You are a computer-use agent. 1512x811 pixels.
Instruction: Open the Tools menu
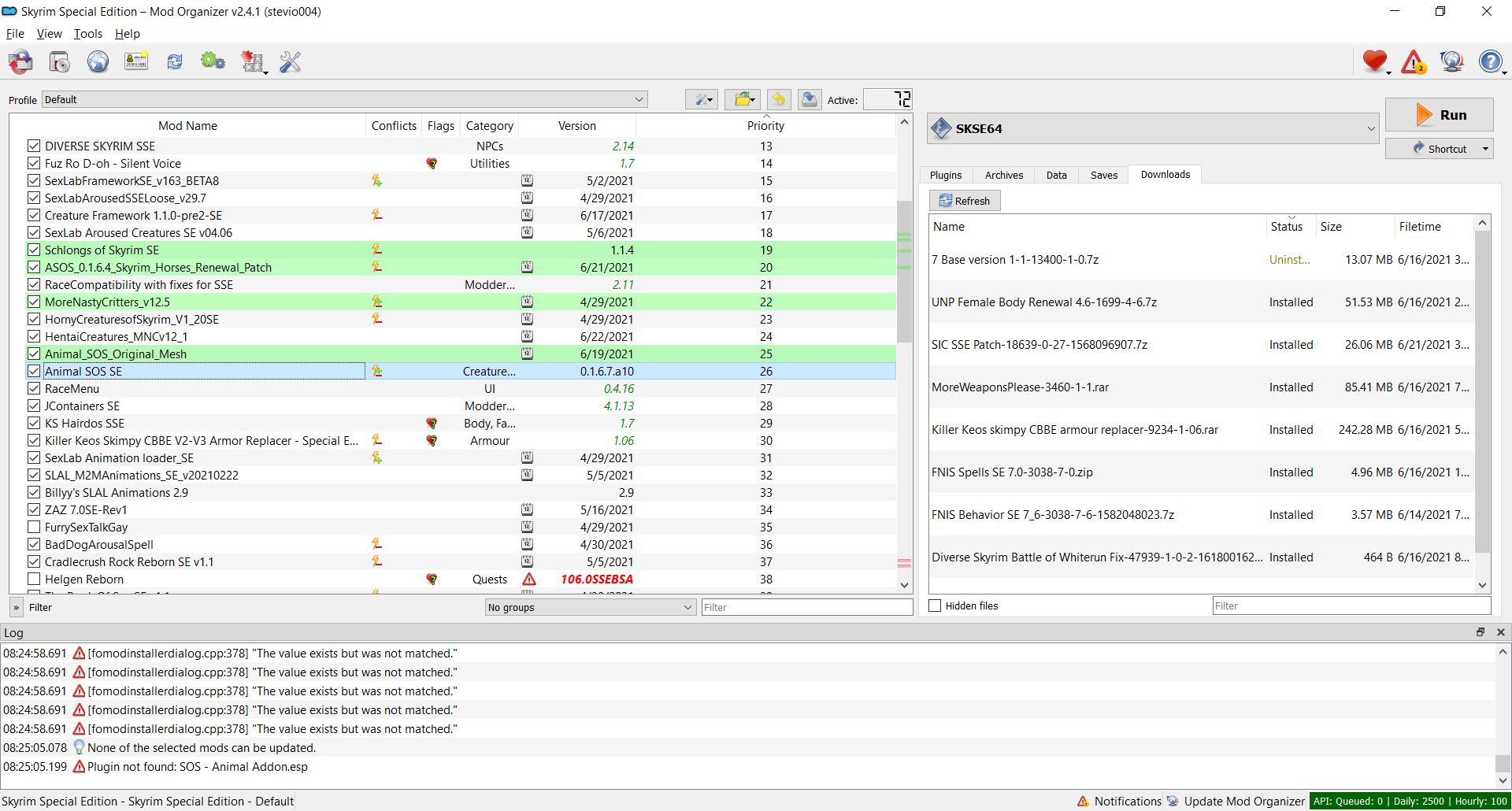[x=88, y=34]
